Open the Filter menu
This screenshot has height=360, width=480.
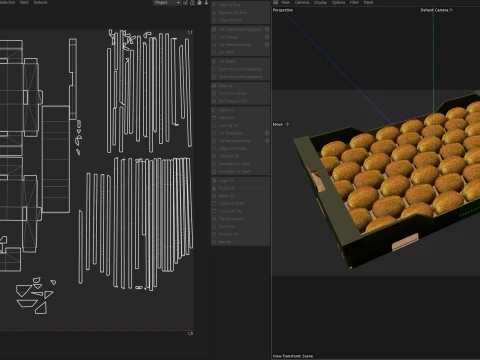click(354, 2)
